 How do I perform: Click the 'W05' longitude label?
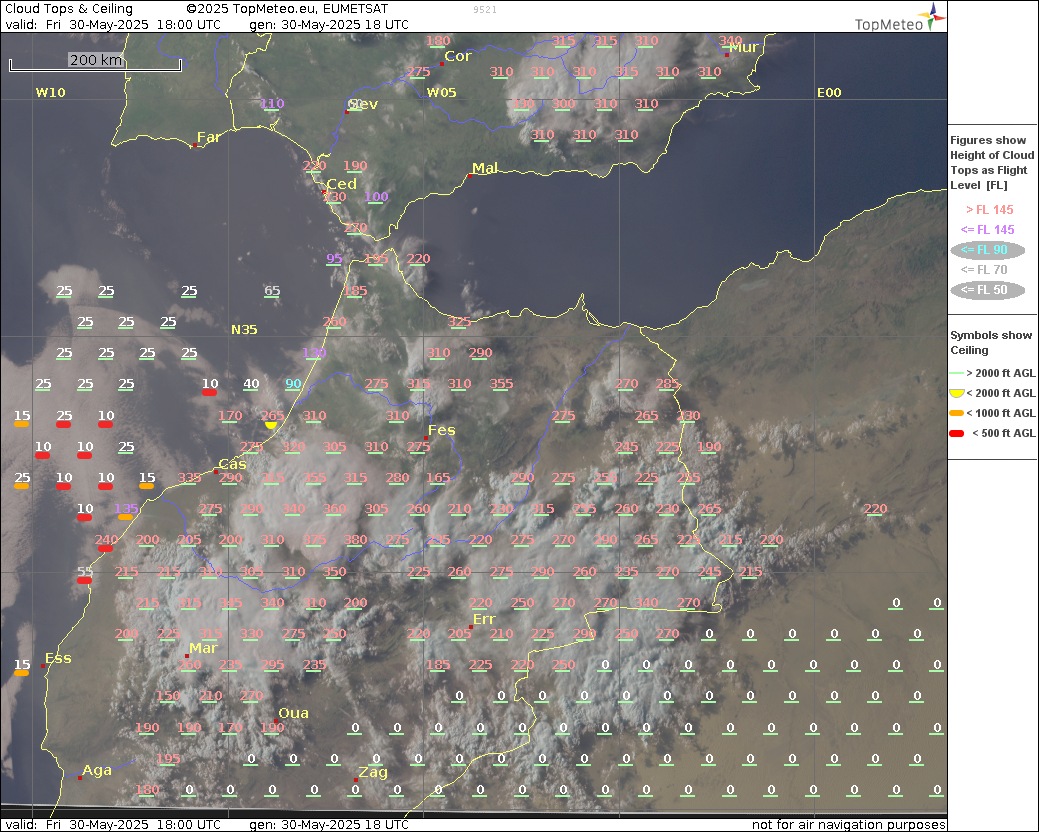click(441, 93)
